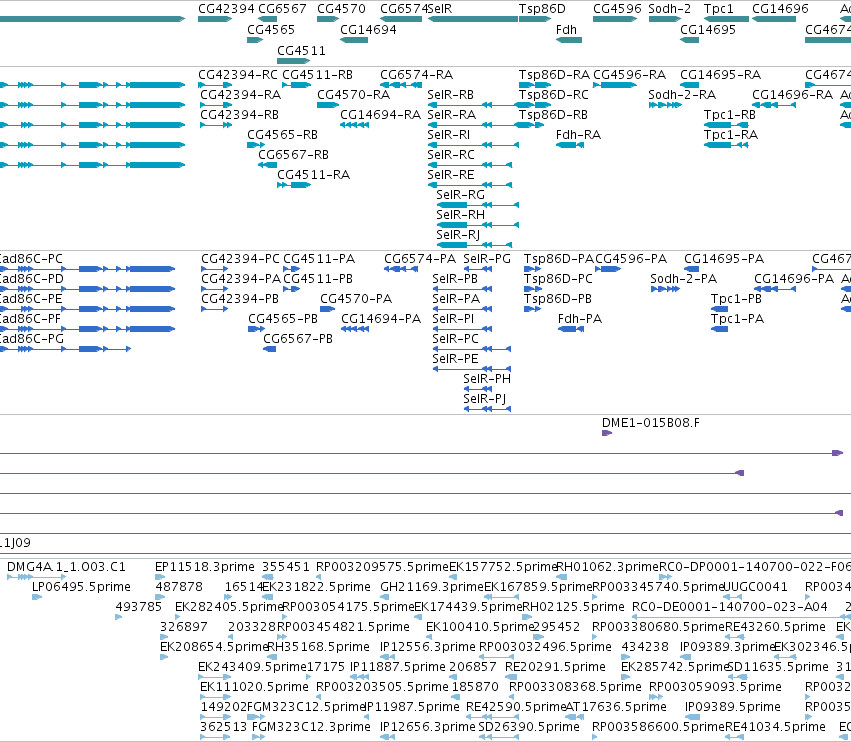The height and width of the screenshot is (742, 851).
Task: Click protein label 'CG42394-PC'
Action: pyautogui.click(x=240, y=259)
